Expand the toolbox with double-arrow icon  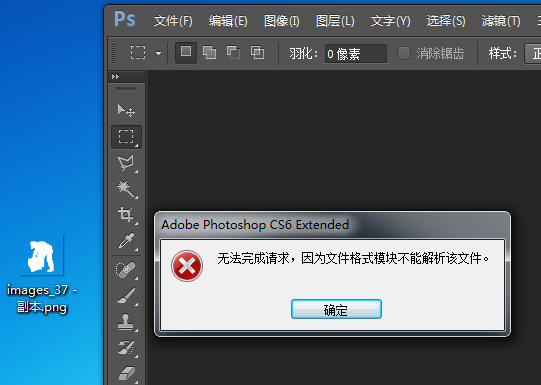tap(116, 77)
